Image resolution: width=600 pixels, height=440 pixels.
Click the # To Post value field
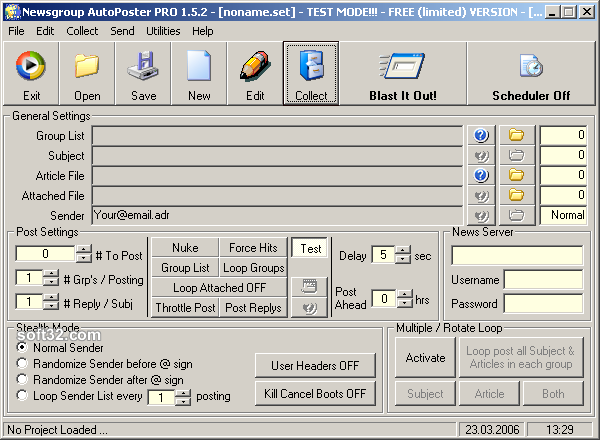[45, 254]
